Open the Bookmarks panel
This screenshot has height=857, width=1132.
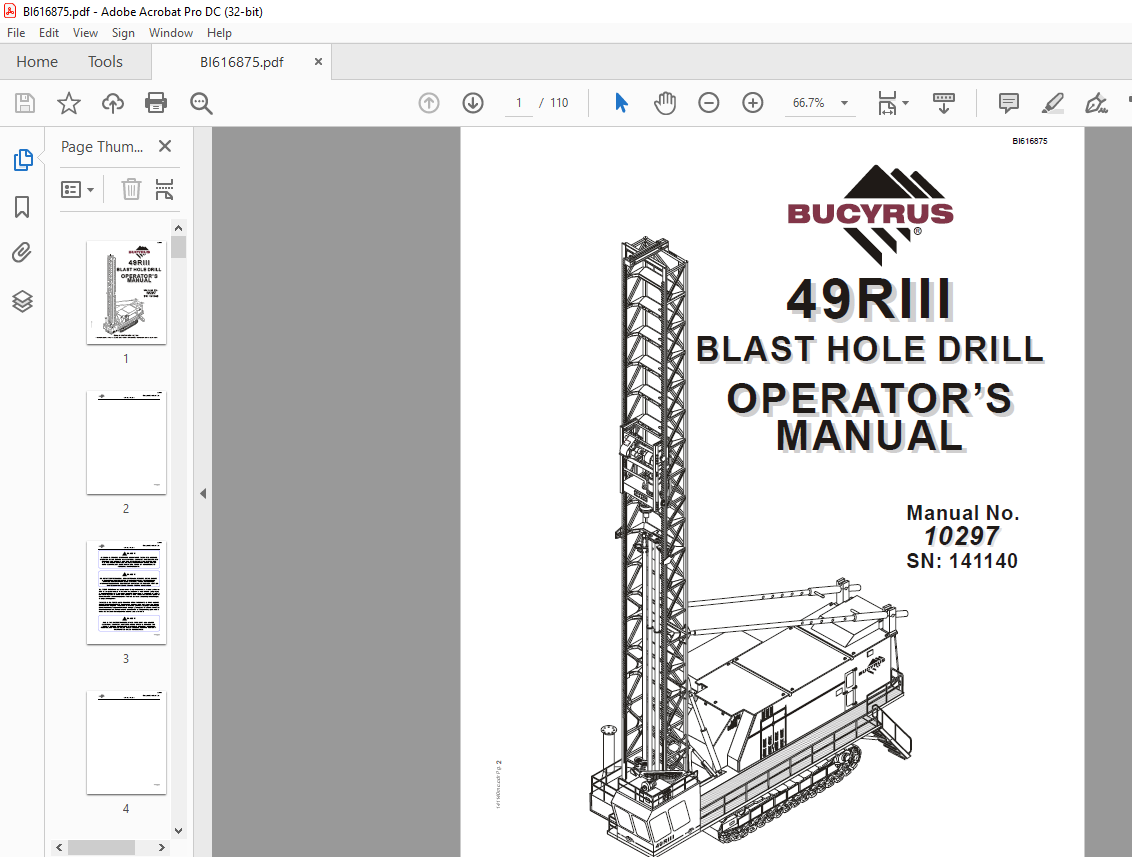(22, 207)
